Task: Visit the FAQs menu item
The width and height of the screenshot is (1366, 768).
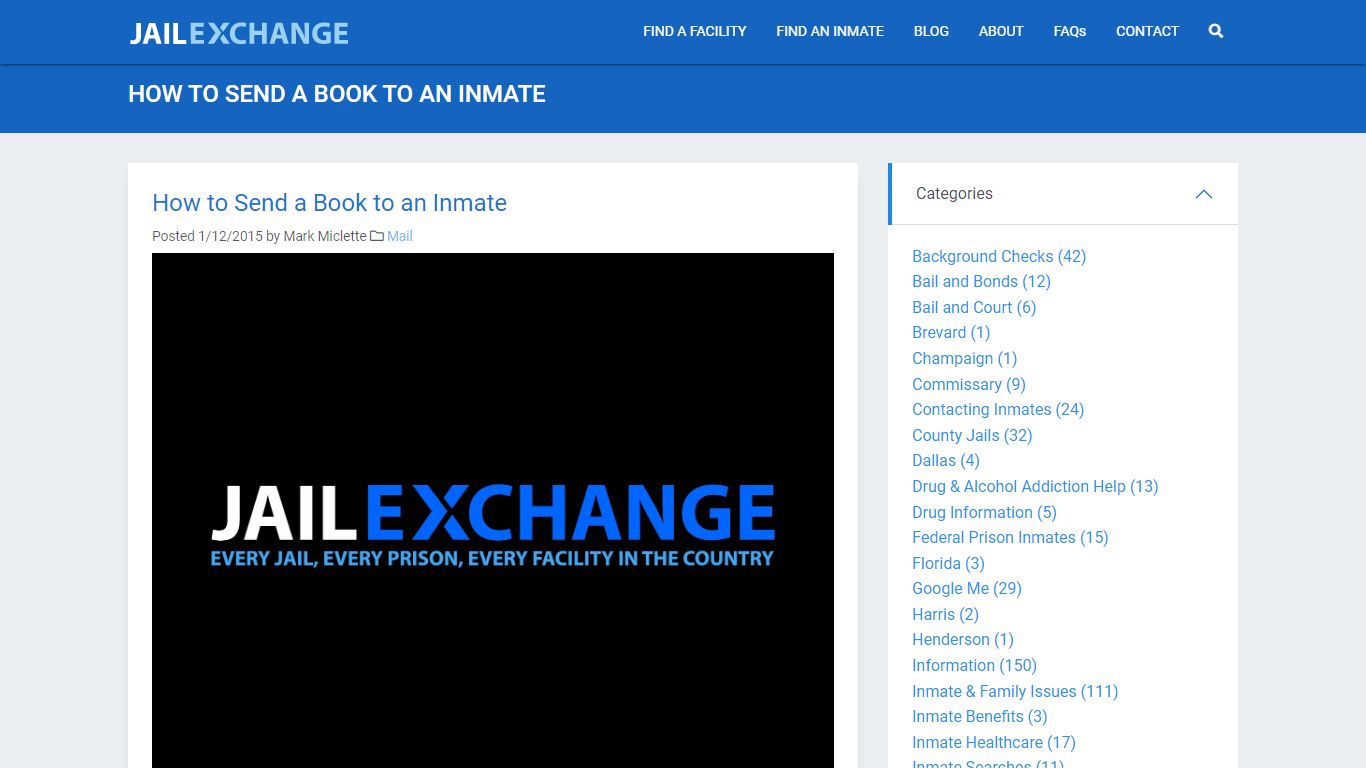Action: [1070, 31]
